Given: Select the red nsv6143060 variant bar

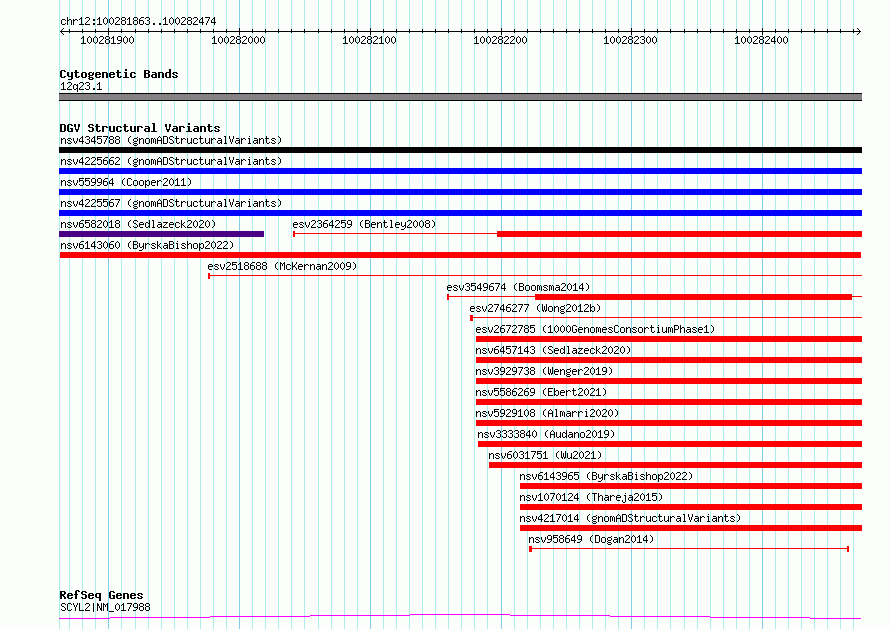Looking at the screenshot, I should (x=460, y=255).
